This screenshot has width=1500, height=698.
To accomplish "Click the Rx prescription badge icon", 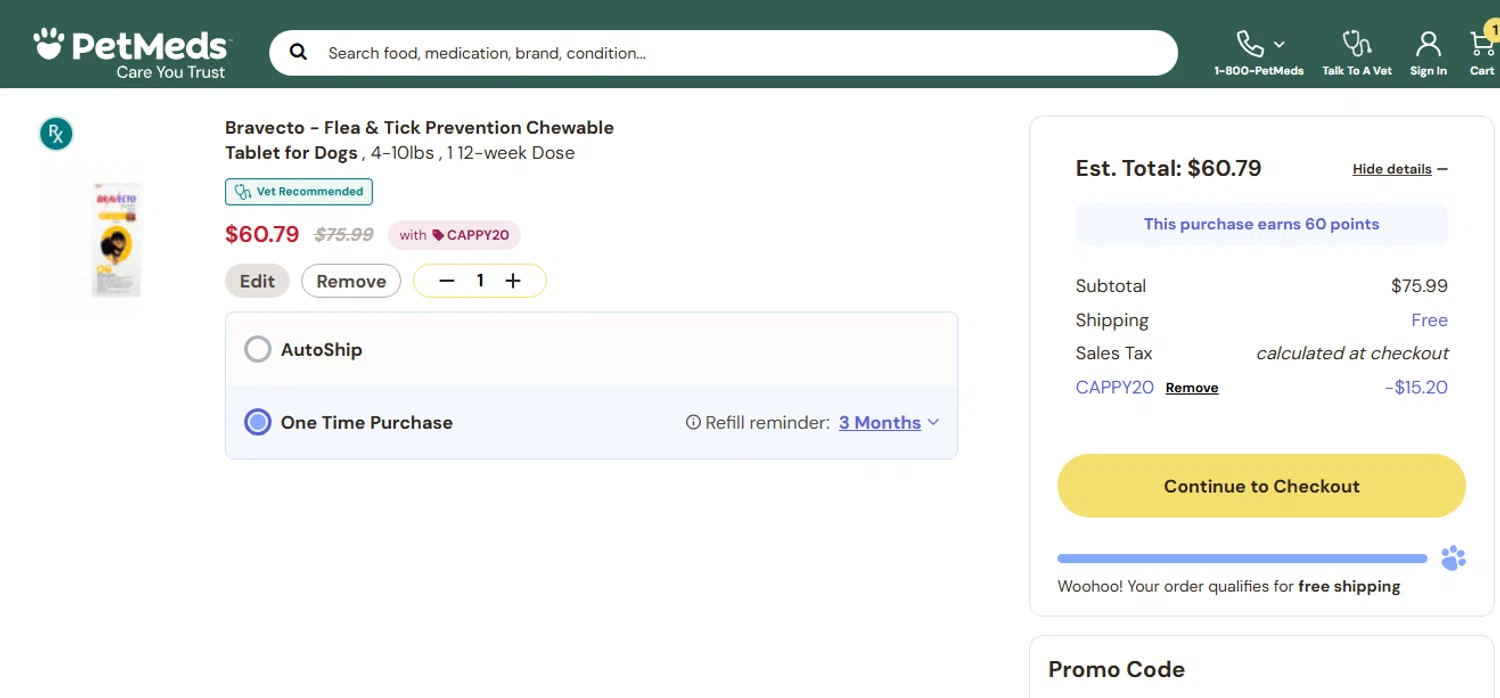I will [56, 133].
